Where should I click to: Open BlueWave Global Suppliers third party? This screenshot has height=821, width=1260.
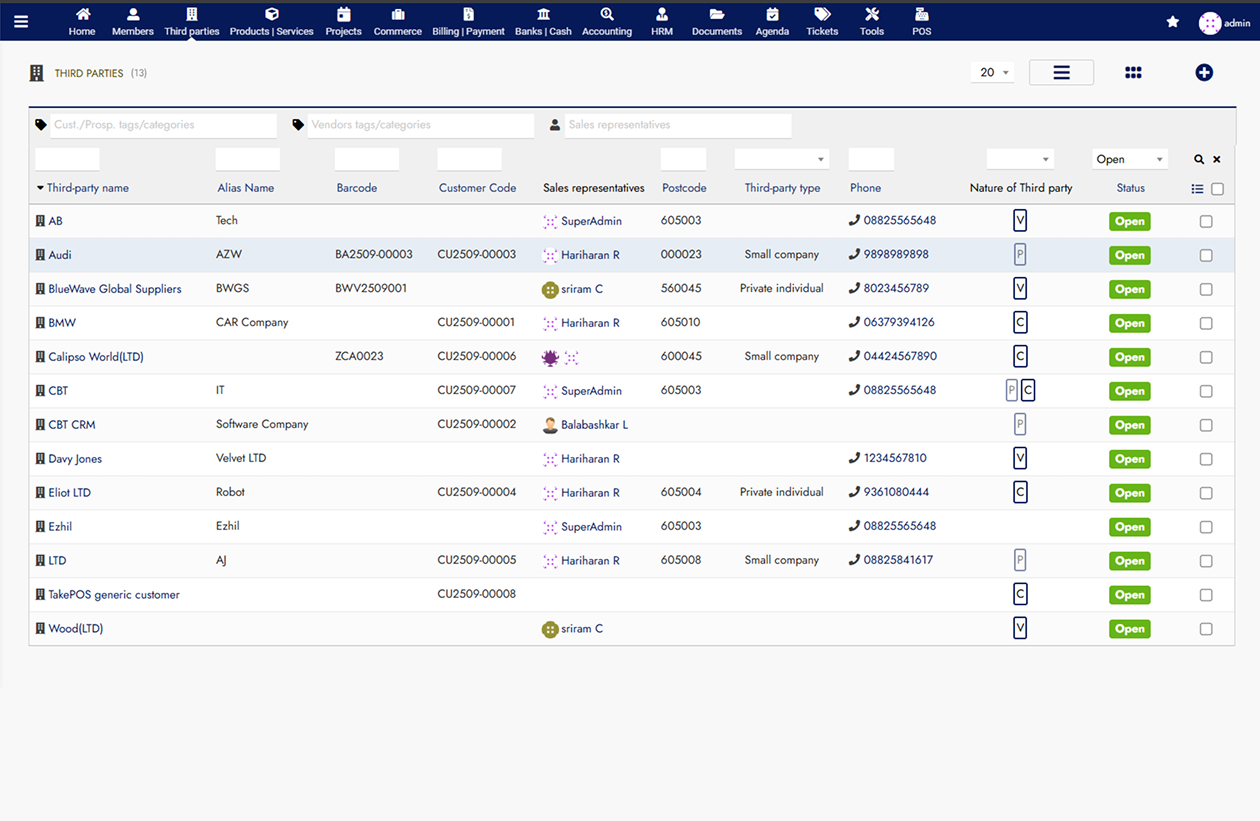point(115,289)
